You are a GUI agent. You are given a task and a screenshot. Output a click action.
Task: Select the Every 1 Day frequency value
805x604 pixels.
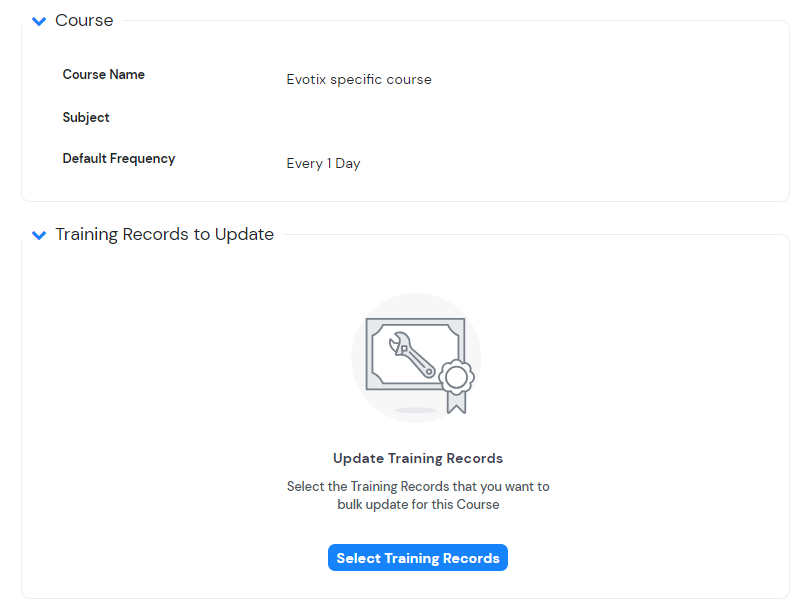(x=323, y=164)
